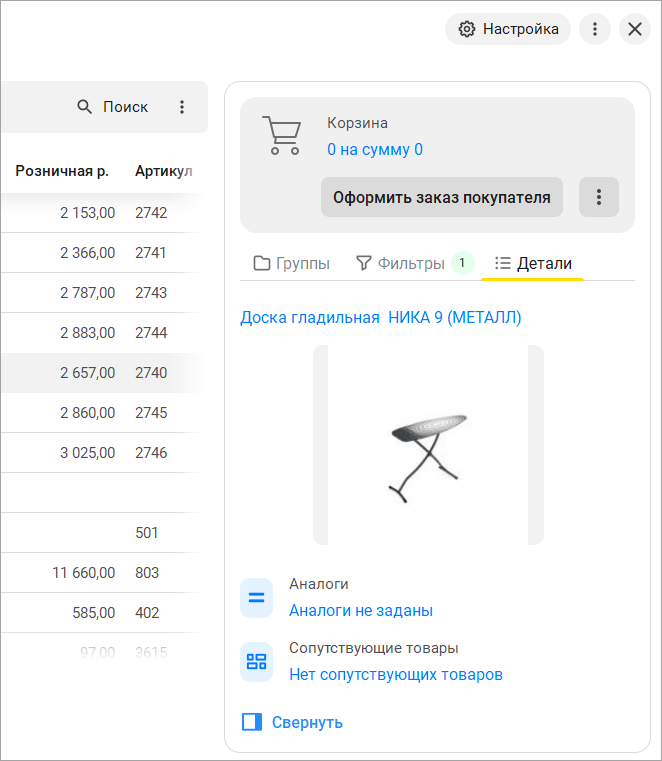
Task: Open the Доска гладильная НИКА 9 link
Action: click(x=381, y=317)
